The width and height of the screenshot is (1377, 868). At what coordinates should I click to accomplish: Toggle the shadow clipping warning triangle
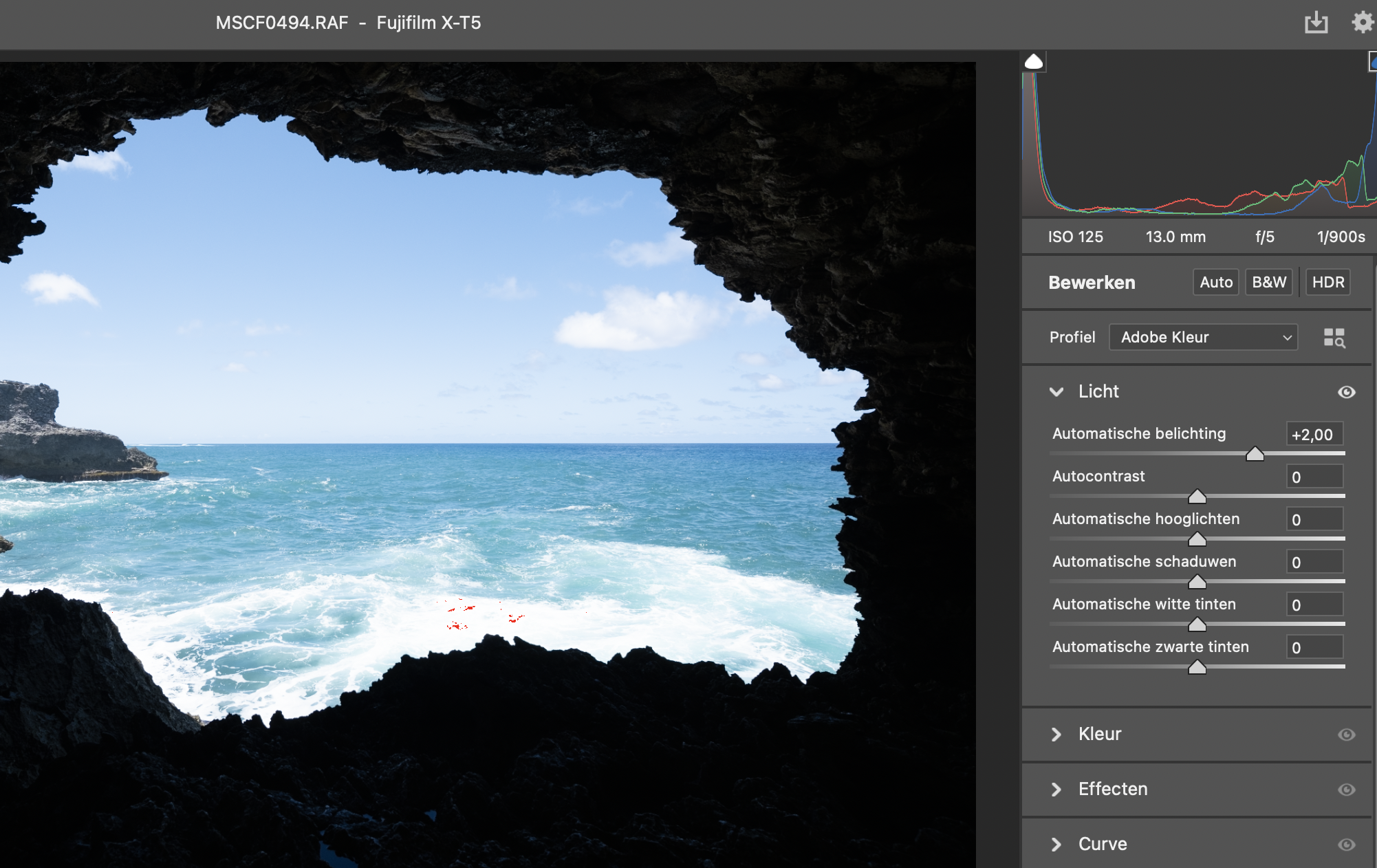coord(1034,62)
